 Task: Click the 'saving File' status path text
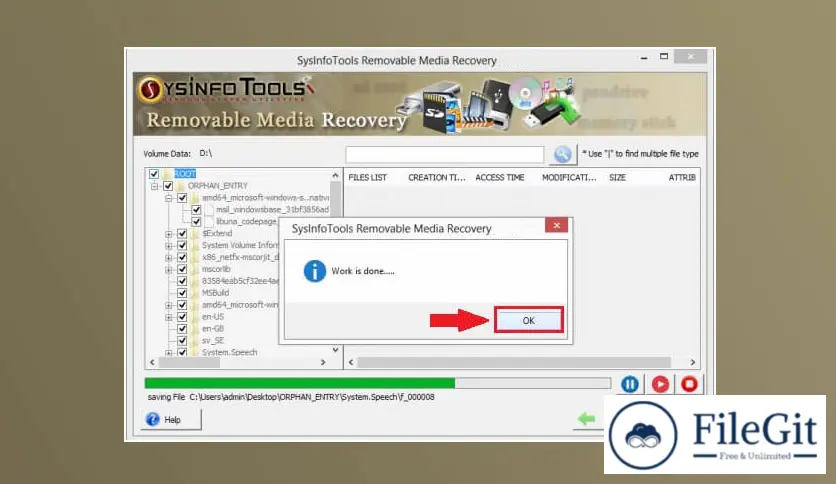click(291, 397)
